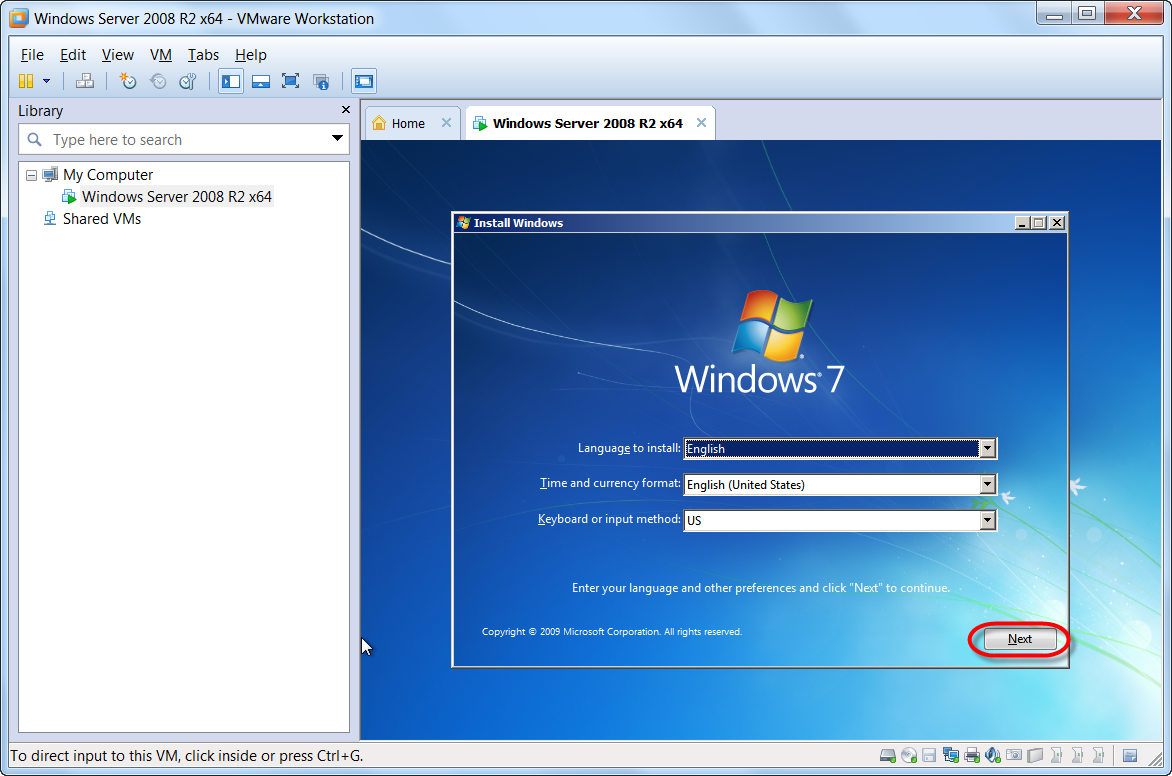Viewport: 1172px width, 776px height.
Task: Click the Next button in Install Windows
Action: (x=1020, y=639)
